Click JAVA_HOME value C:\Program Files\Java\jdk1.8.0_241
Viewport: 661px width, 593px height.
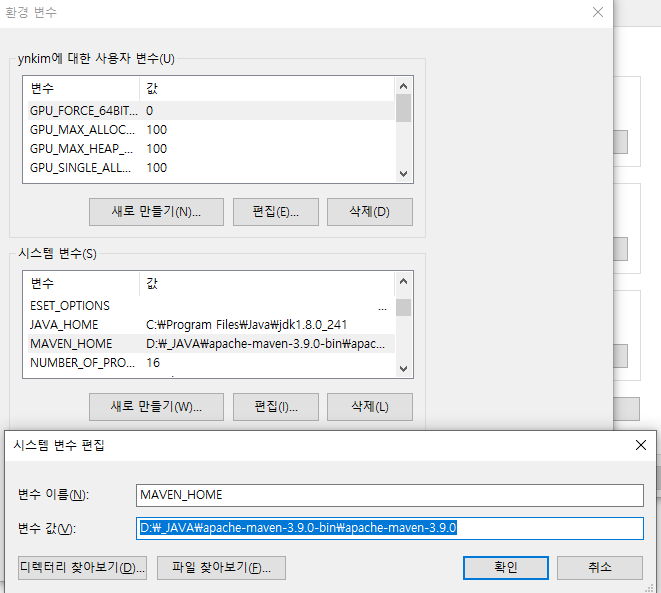point(246,325)
